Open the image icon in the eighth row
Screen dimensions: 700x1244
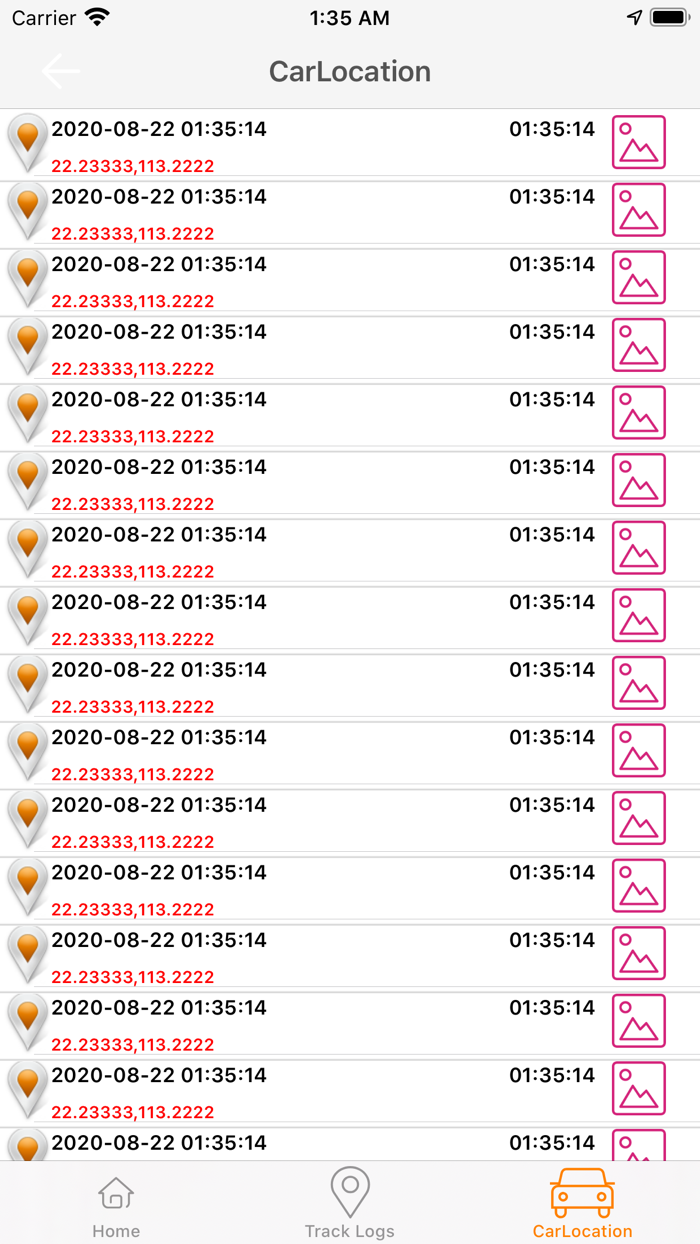638,616
